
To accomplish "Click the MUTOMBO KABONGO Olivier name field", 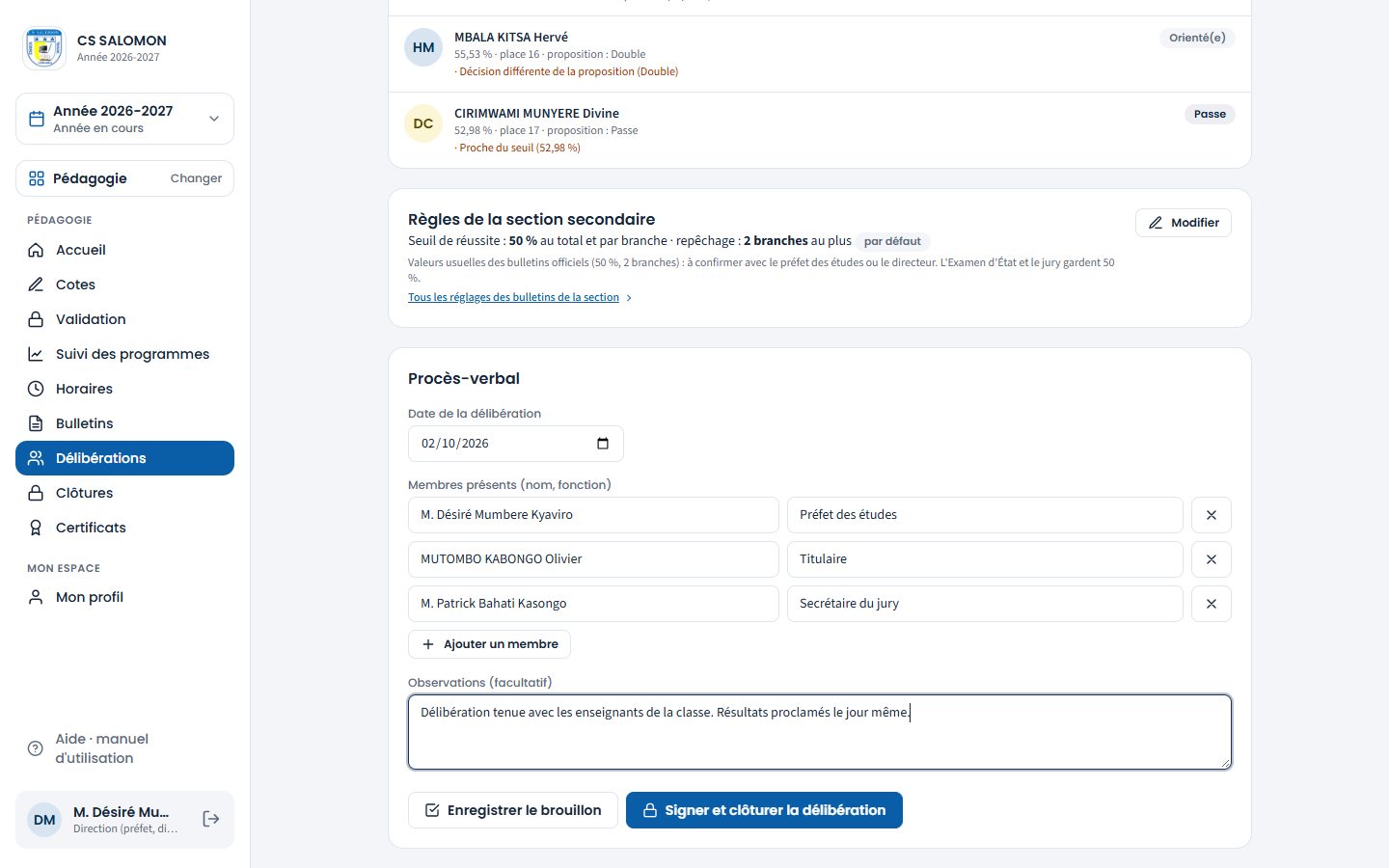I will (x=593, y=559).
